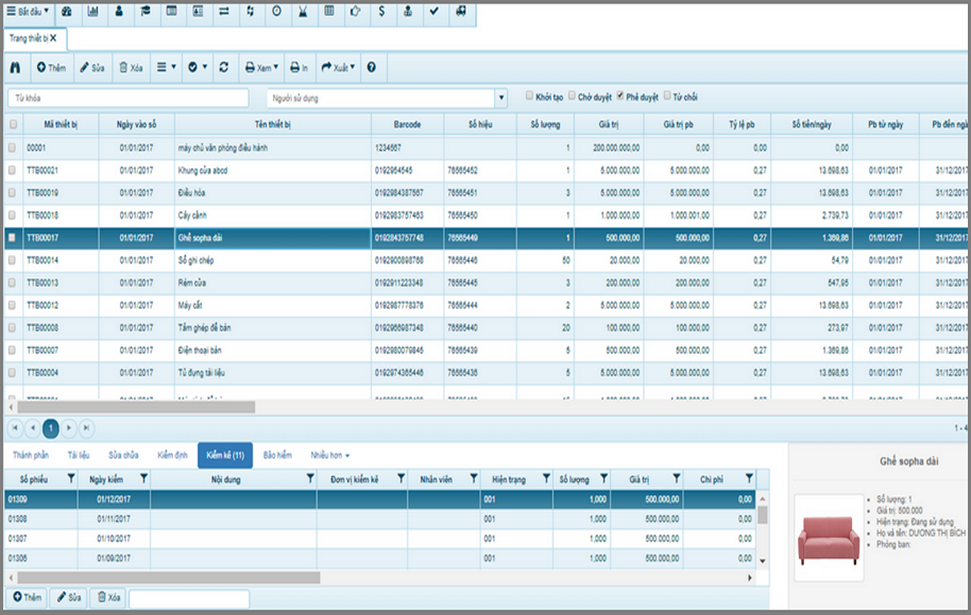
Task: Open filter on Nhân viên column
Action: tap(474, 479)
